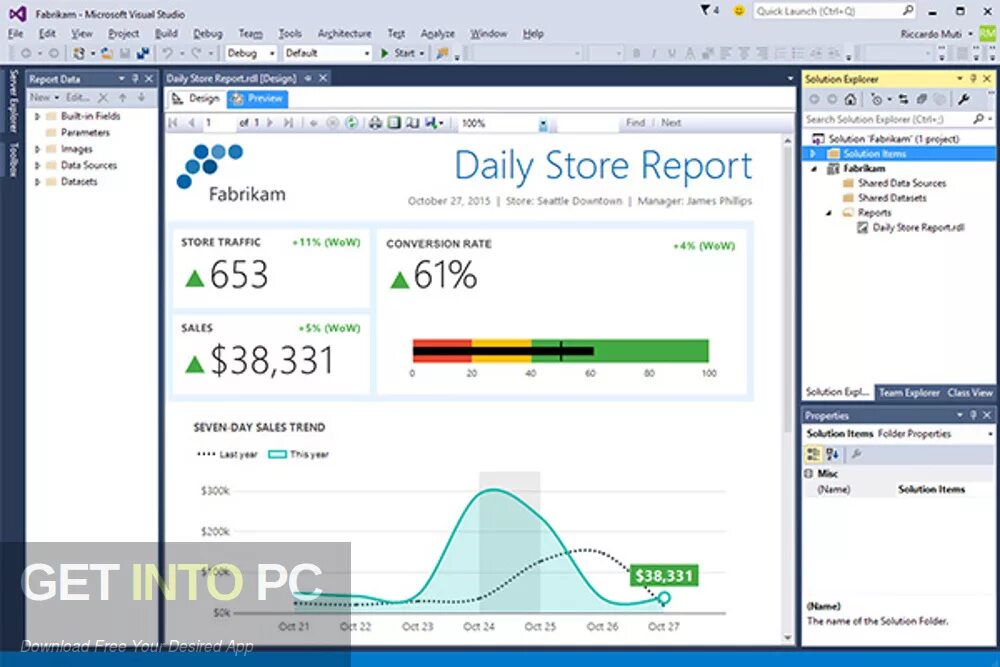Click the Quick Launch search field
This screenshot has width=1000, height=667.
[x=834, y=11]
